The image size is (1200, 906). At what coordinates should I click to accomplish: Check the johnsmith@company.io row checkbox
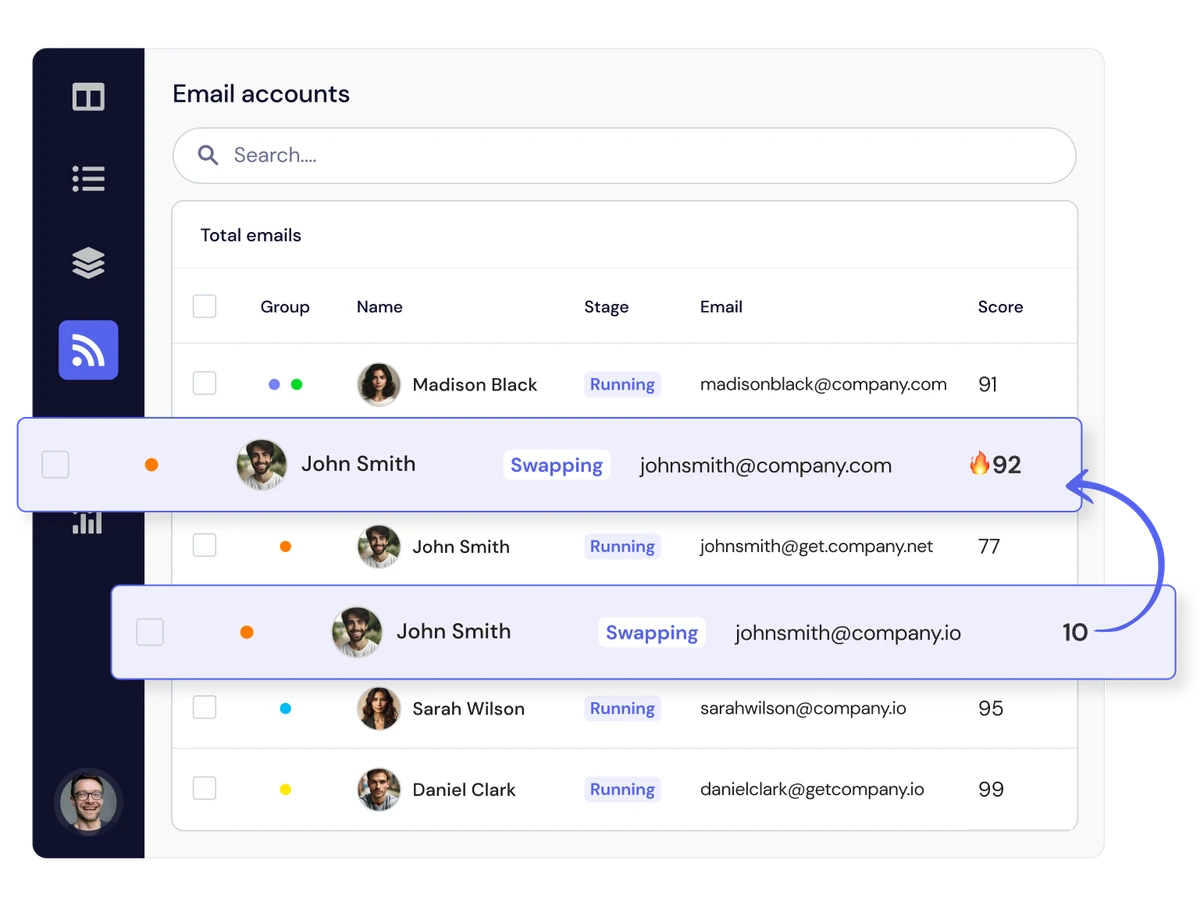pos(150,632)
